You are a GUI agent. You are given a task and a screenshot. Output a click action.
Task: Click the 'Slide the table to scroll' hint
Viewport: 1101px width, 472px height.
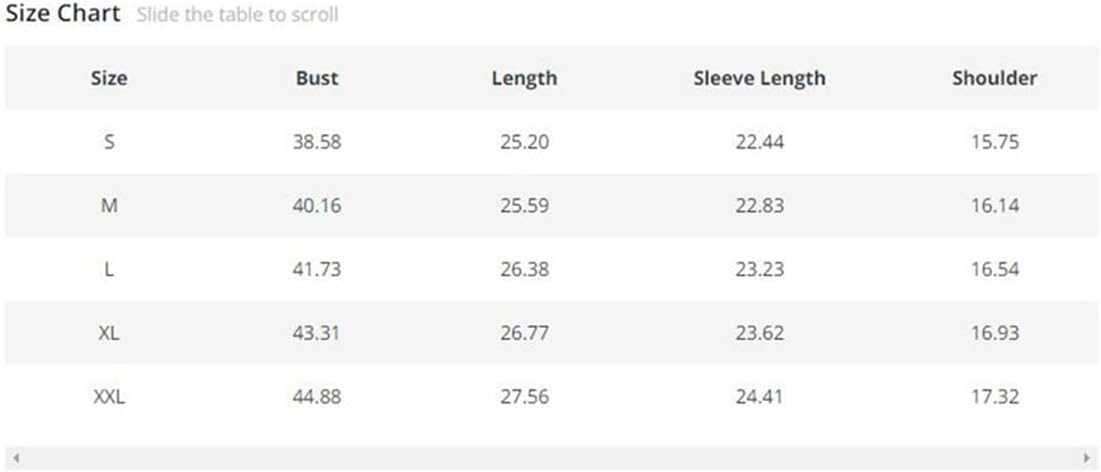(237, 15)
